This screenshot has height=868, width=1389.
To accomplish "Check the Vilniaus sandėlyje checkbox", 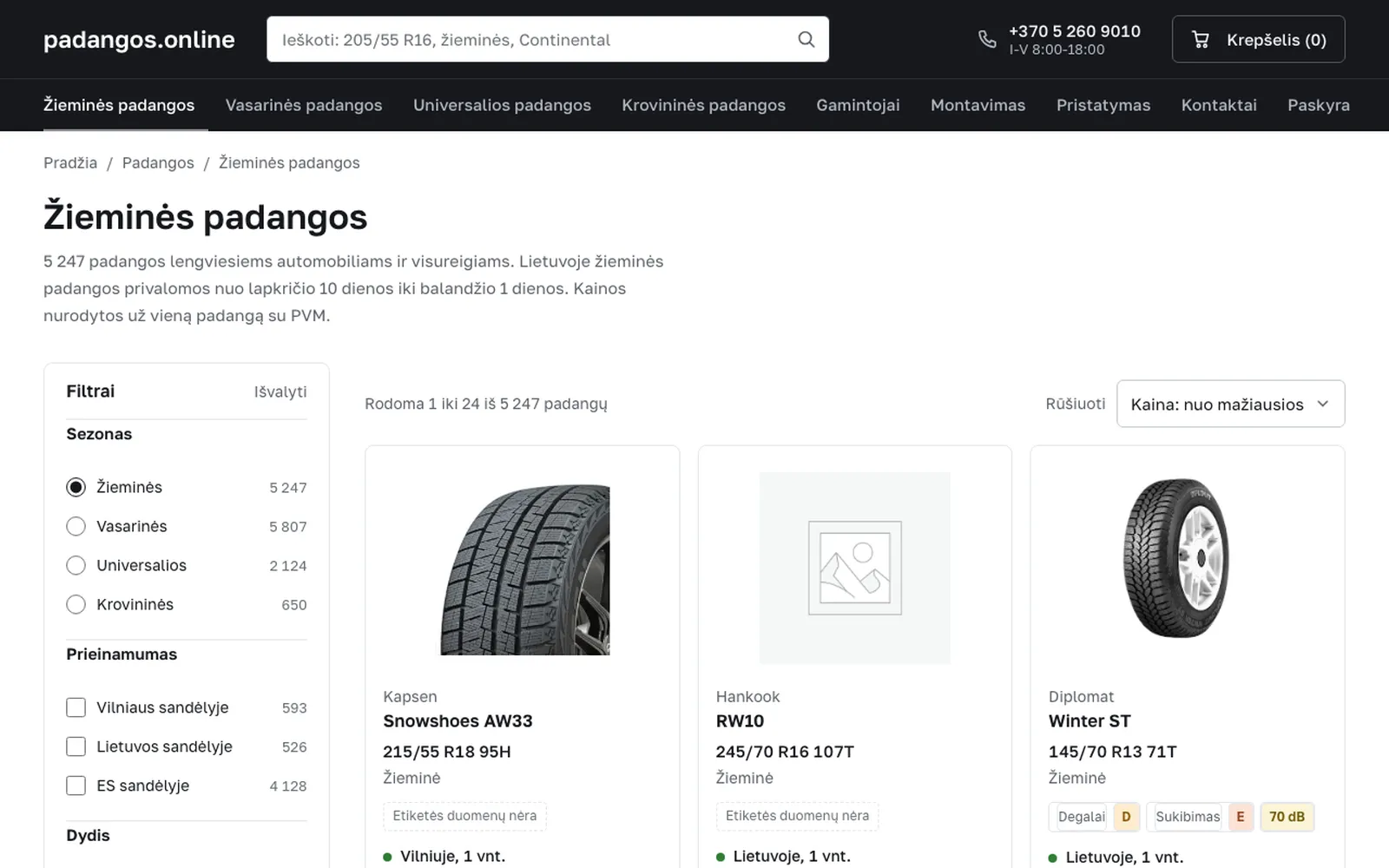I will [x=76, y=707].
